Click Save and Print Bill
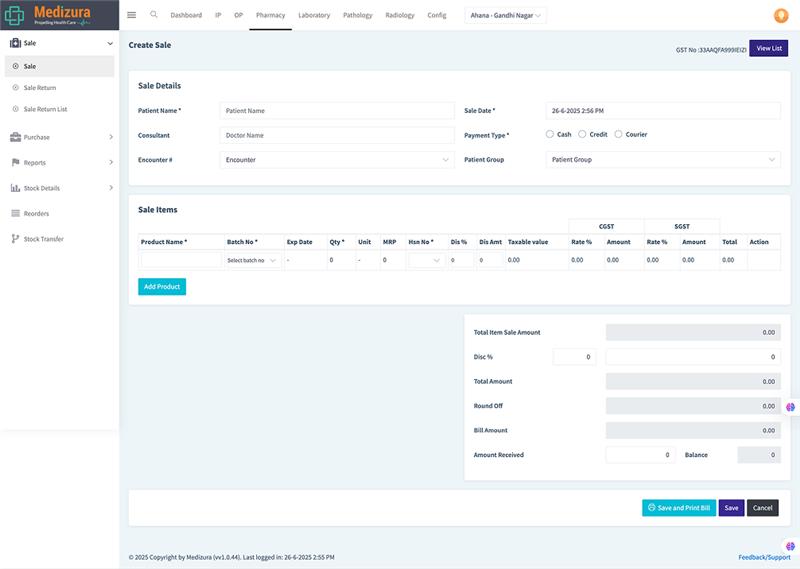 click(x=679, y=508)
